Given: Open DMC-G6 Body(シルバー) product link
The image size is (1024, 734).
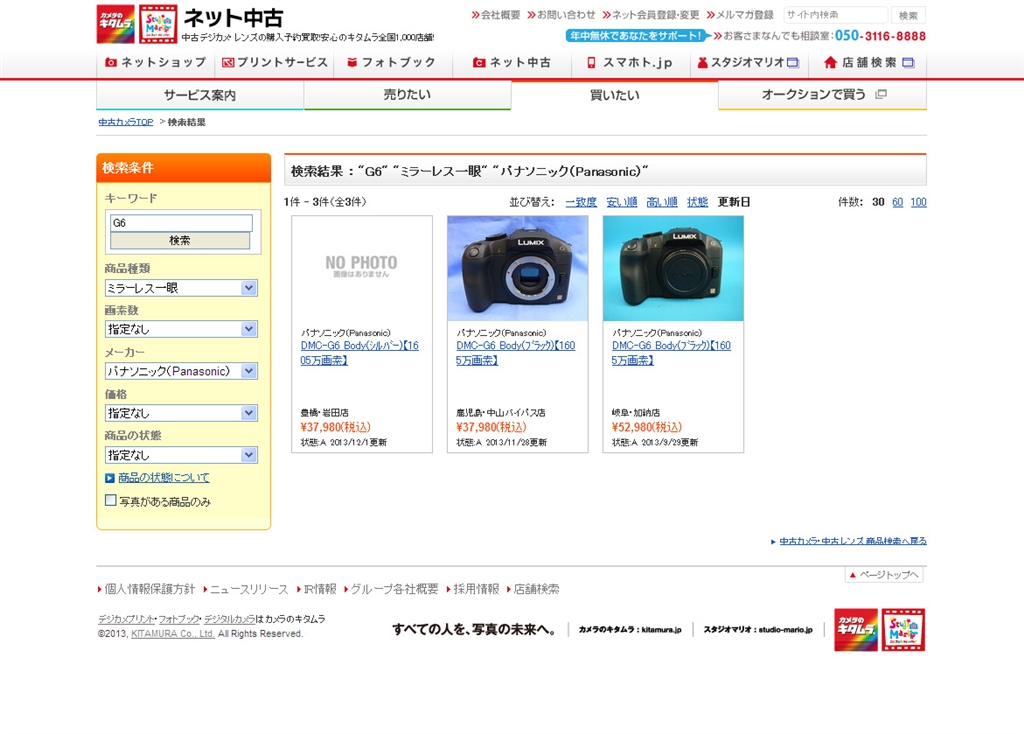Looking at the screenshot, I should pyautogui.click(x=360, y=353).
